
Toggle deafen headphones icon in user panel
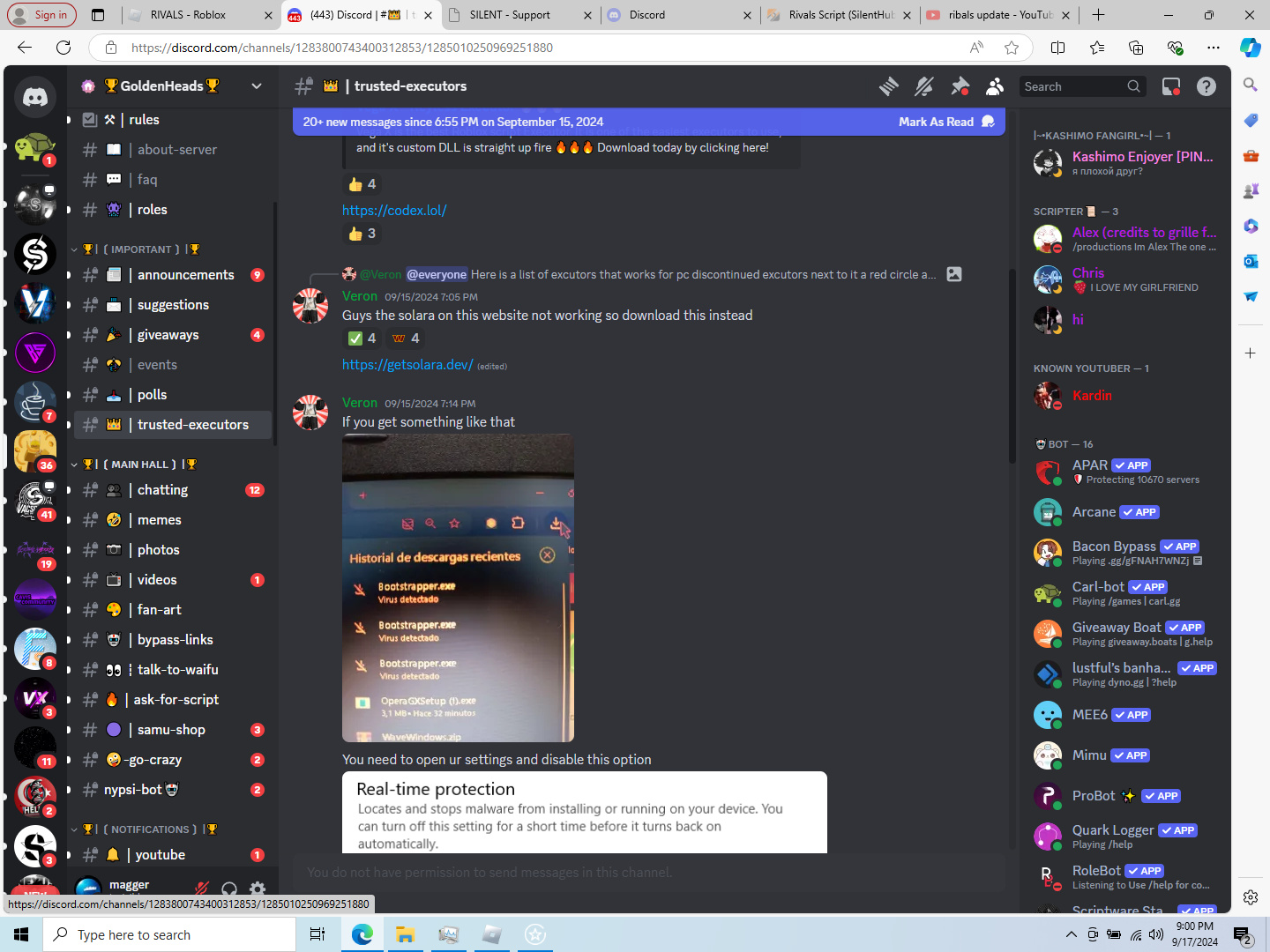tap(229, 889)
